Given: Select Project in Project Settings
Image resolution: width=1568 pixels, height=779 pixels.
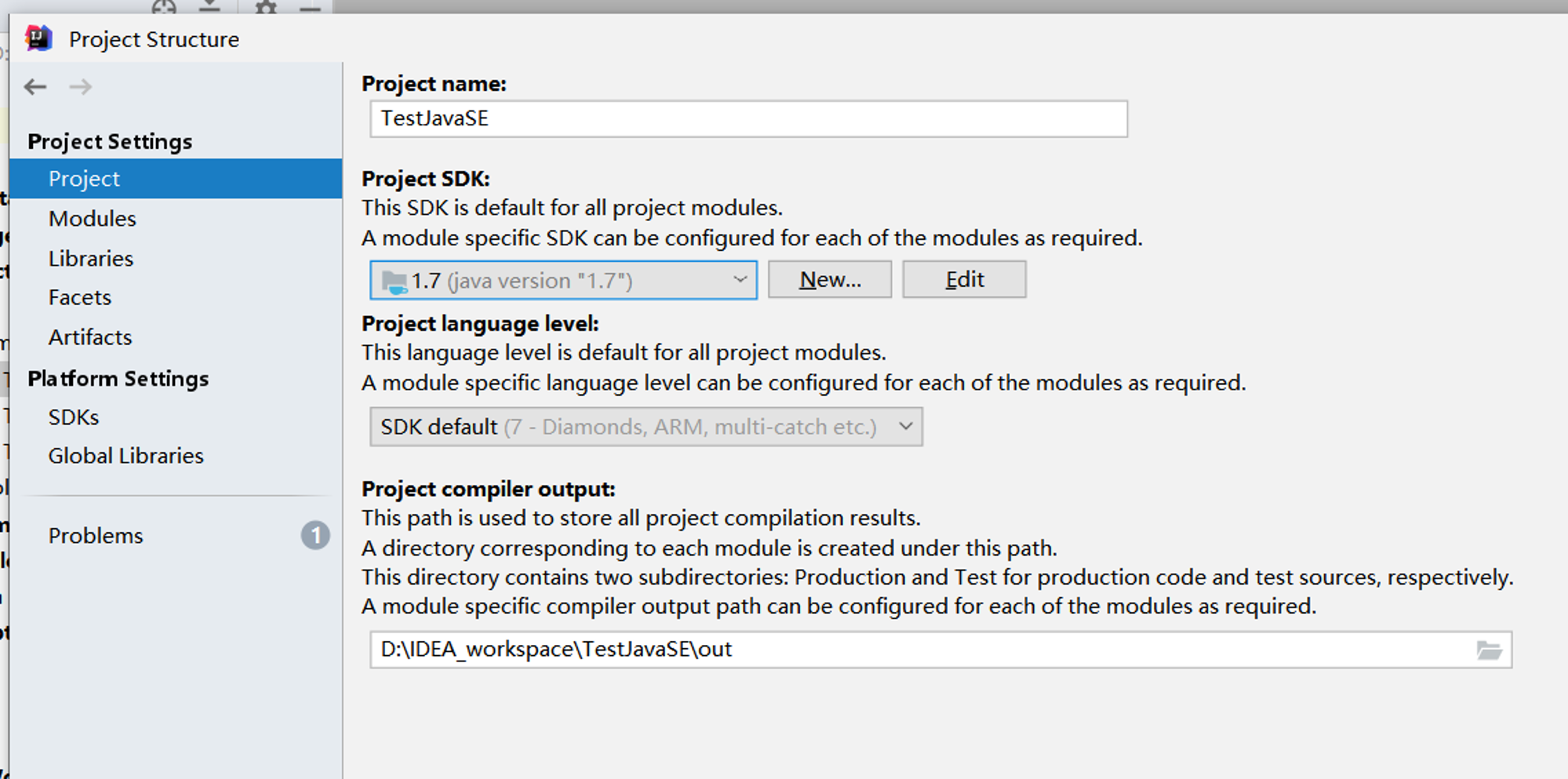Looking at the screenshot, I should click(176, 179).
